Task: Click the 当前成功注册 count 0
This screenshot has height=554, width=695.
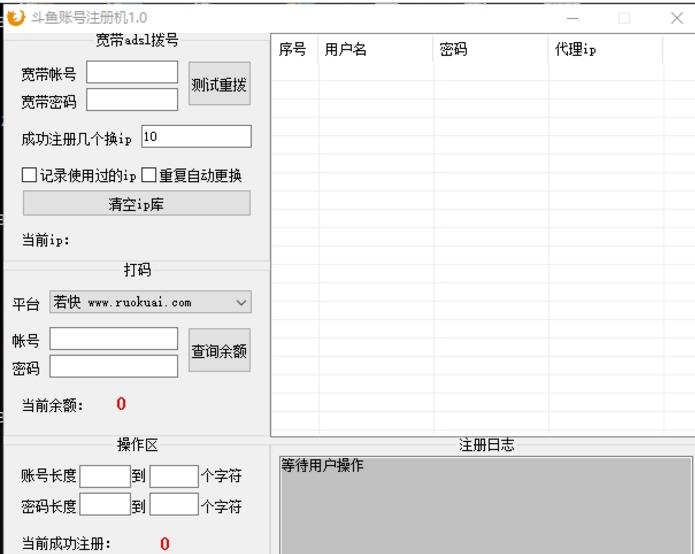Action: (x=164, y=544)
